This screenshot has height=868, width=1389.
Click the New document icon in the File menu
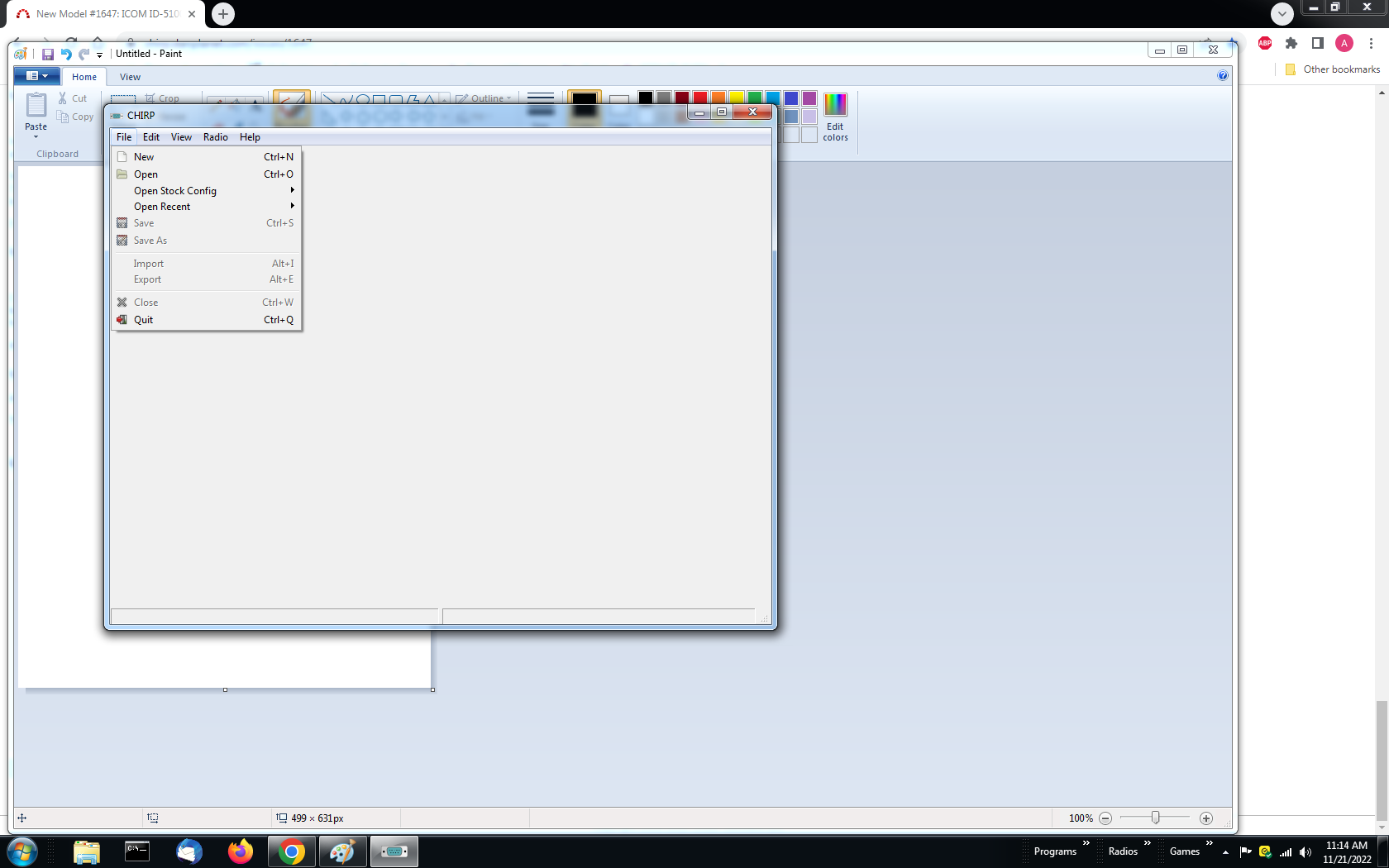[122, 157]
